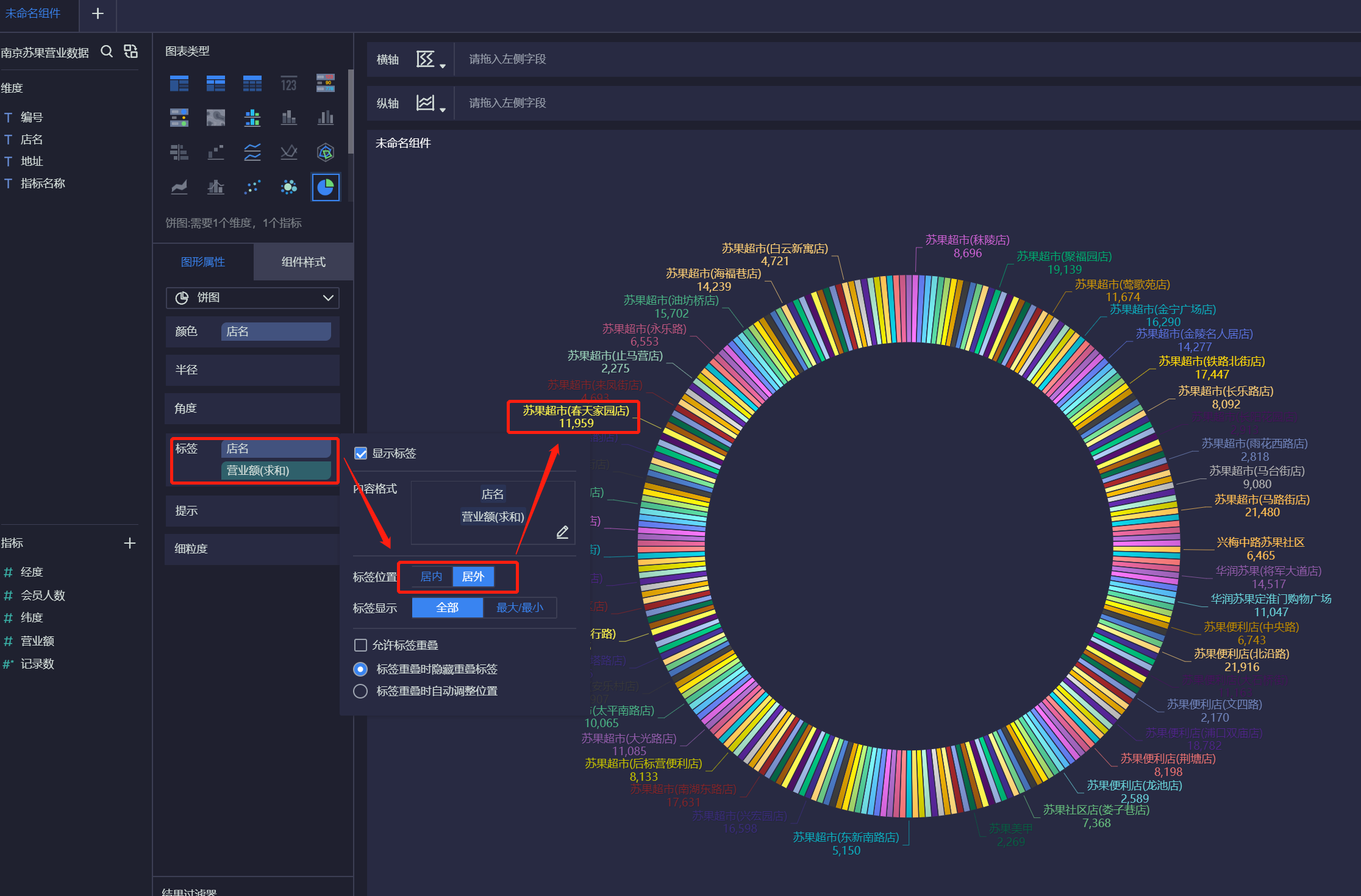Select the KPI indicator card chart type
This screenshot has width=1361, height=896.
[289, 84]
